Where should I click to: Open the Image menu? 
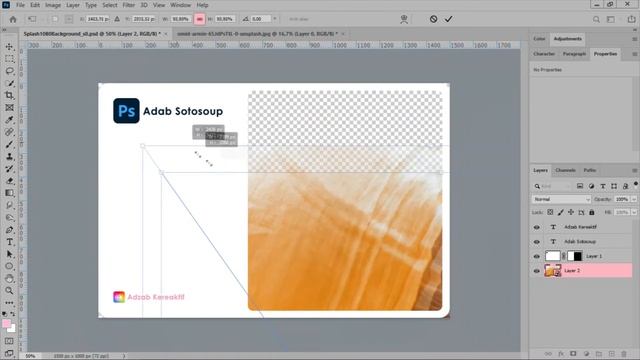pyautogui.click(x=53, y=5)
